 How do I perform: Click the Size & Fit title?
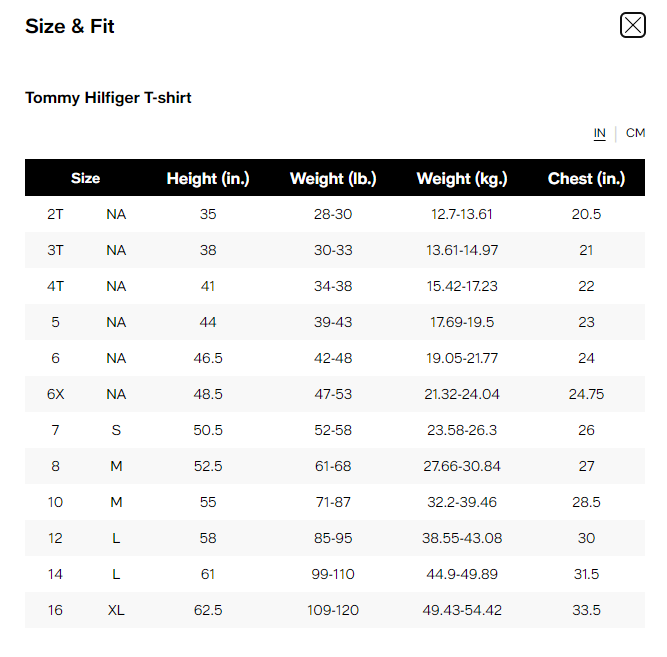70,26
